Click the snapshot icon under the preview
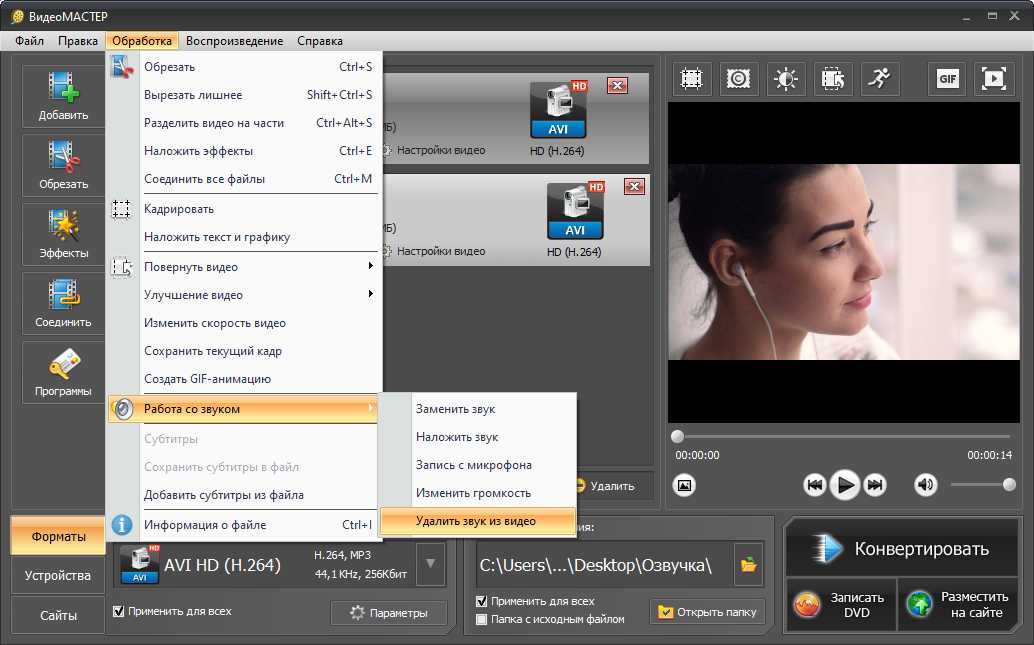The height and width of the screenshot is (645, 1034). click(684, 485)
